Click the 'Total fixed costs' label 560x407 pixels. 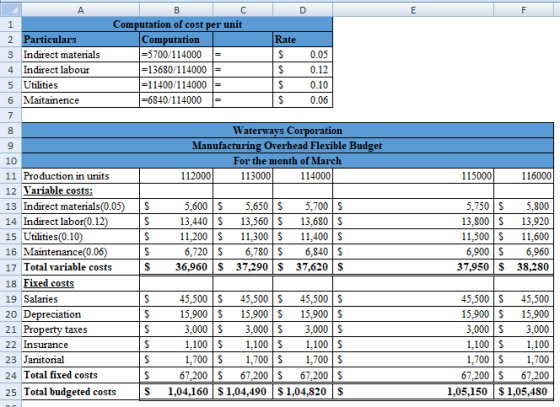coord(81,375)
